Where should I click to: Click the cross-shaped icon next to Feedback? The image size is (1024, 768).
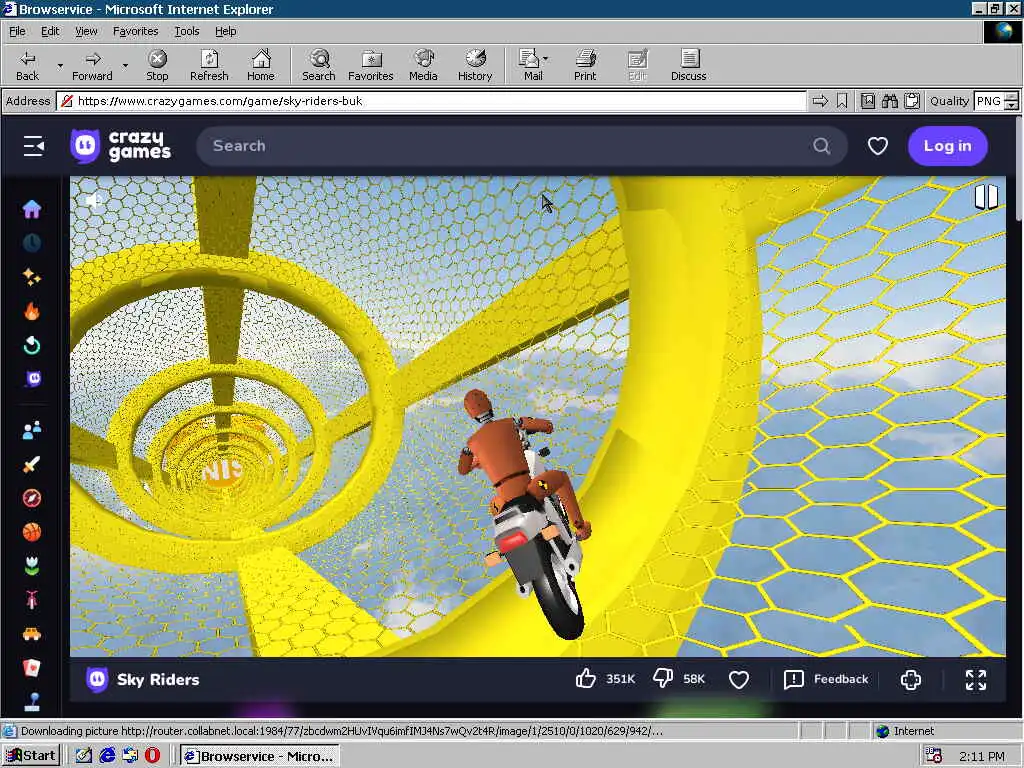click(910, 680)
